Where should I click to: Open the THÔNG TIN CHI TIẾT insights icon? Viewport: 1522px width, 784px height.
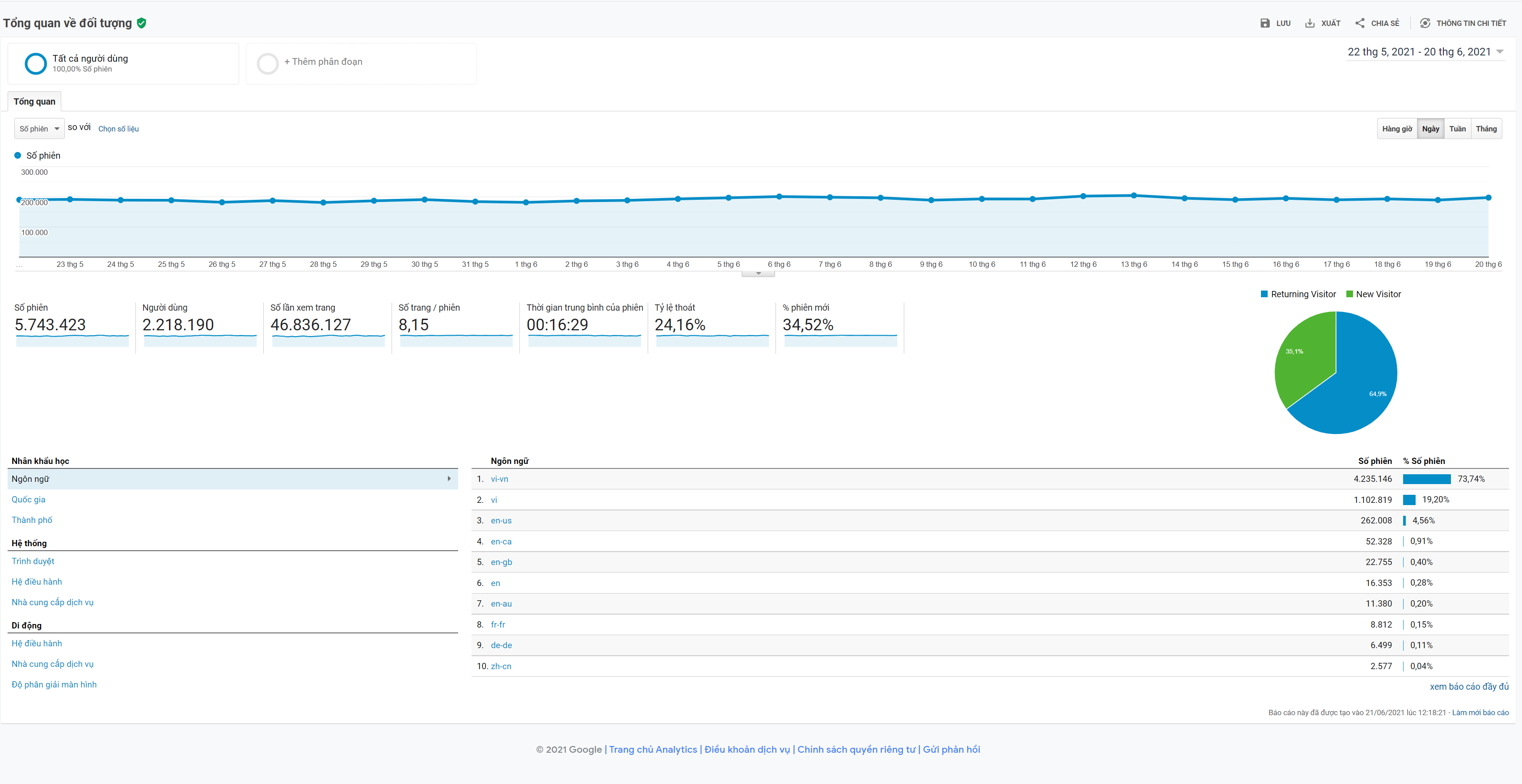click(1425, 23)
